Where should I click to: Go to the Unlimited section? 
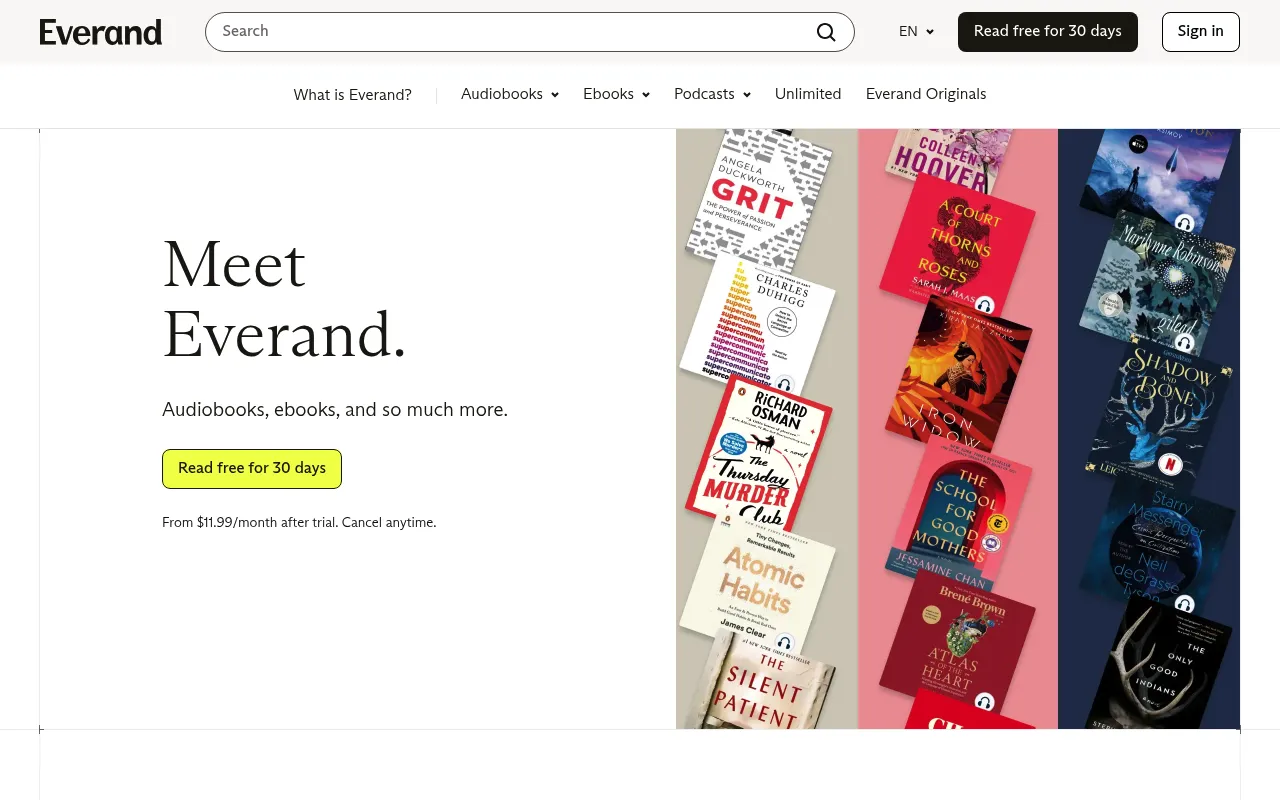pyautogui.click(x=808, y=94)
